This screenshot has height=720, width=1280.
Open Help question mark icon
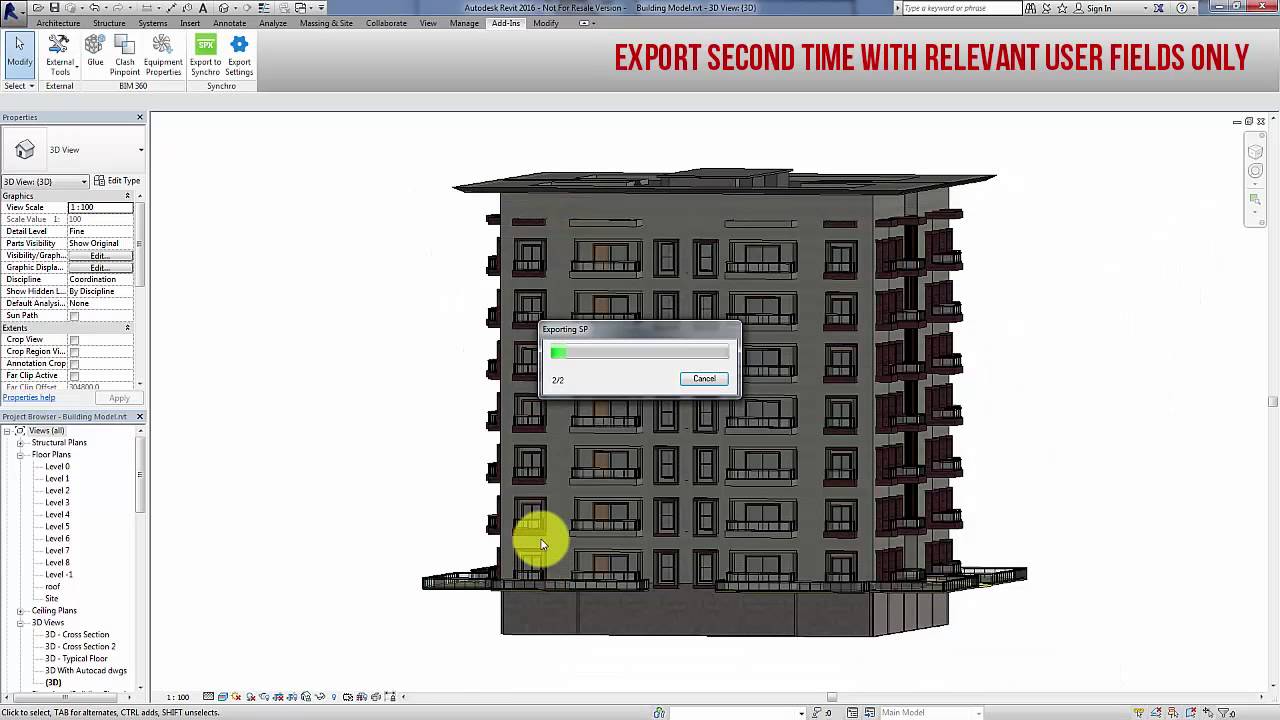coord(1182,8)
